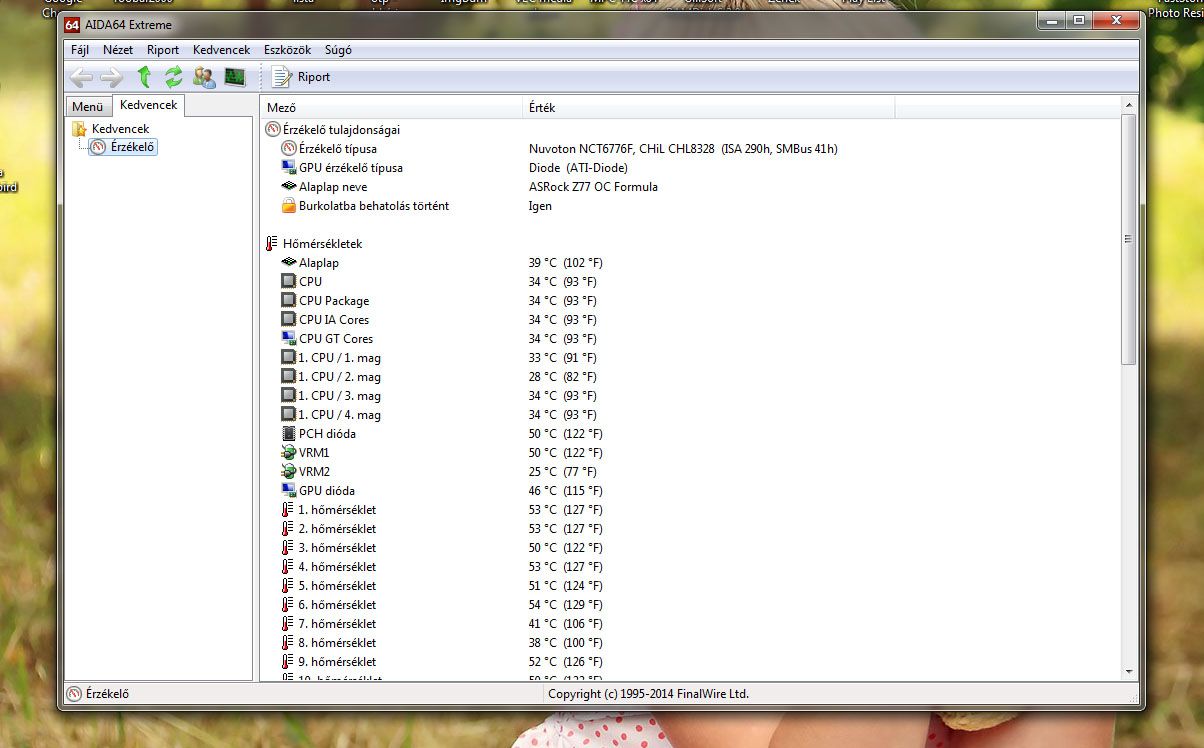Click the Alaplap neve motherboard icon
This screenshot has width=1204, height=748.
[x=289, y=186]
